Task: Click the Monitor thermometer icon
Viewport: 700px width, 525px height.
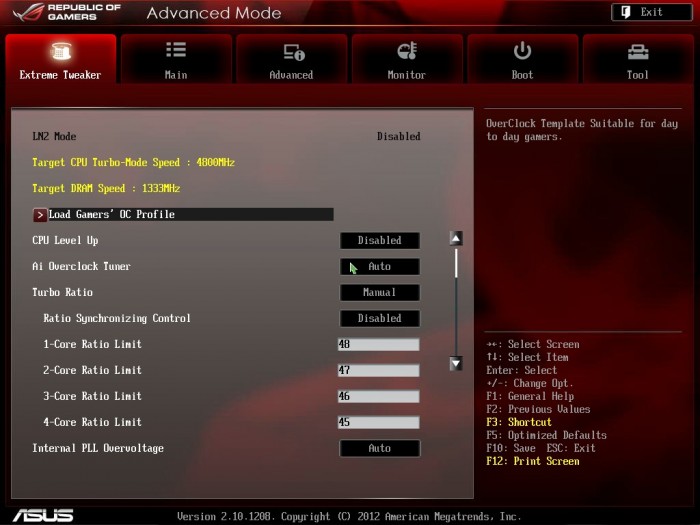Action: (x=407, y=50)
